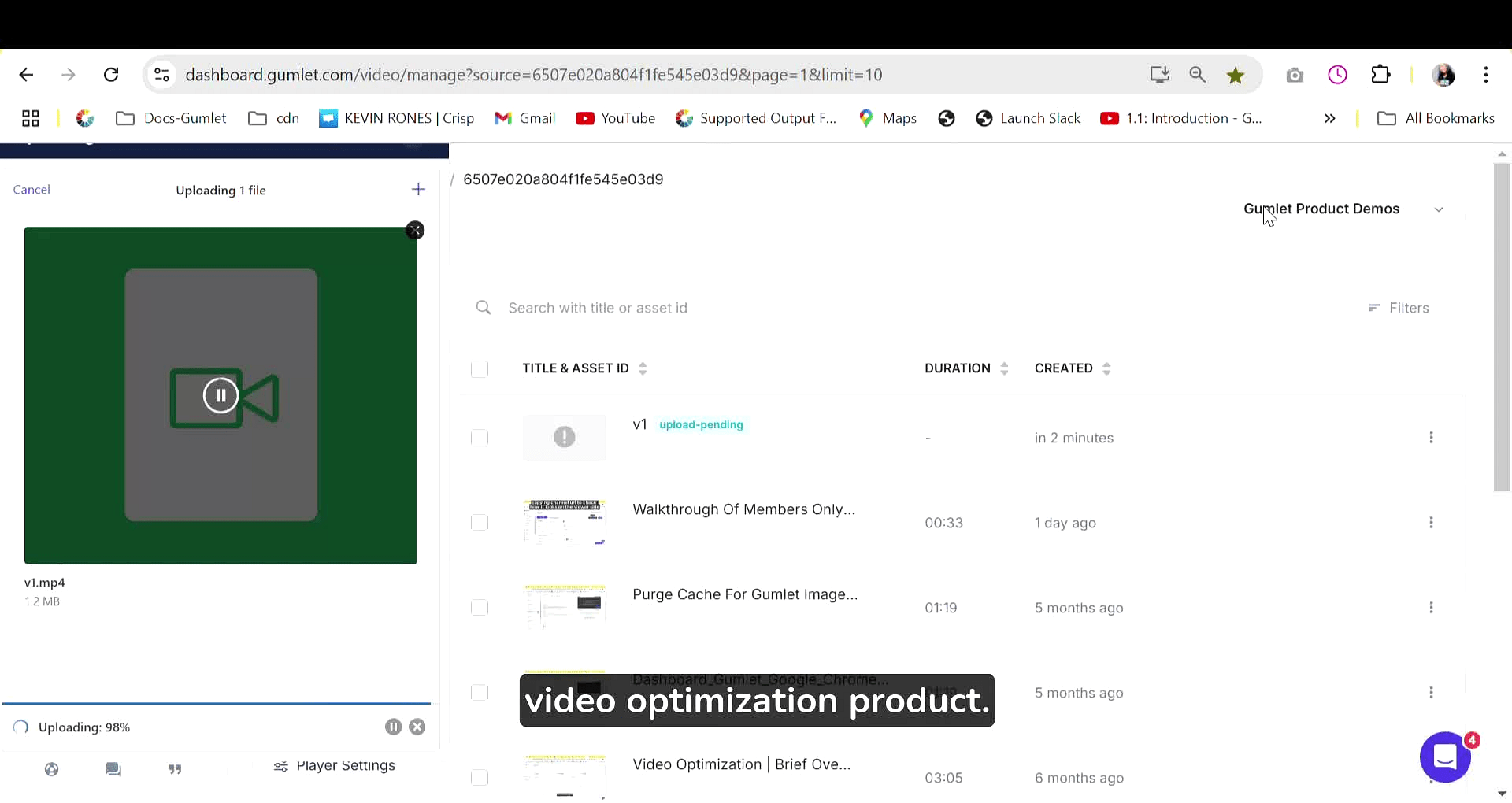Open more options for Dashboard_Gumlet_Google_Chrome row
Image resolution: width=1512 pixels, height=803 pixels.
[1431, 693]
